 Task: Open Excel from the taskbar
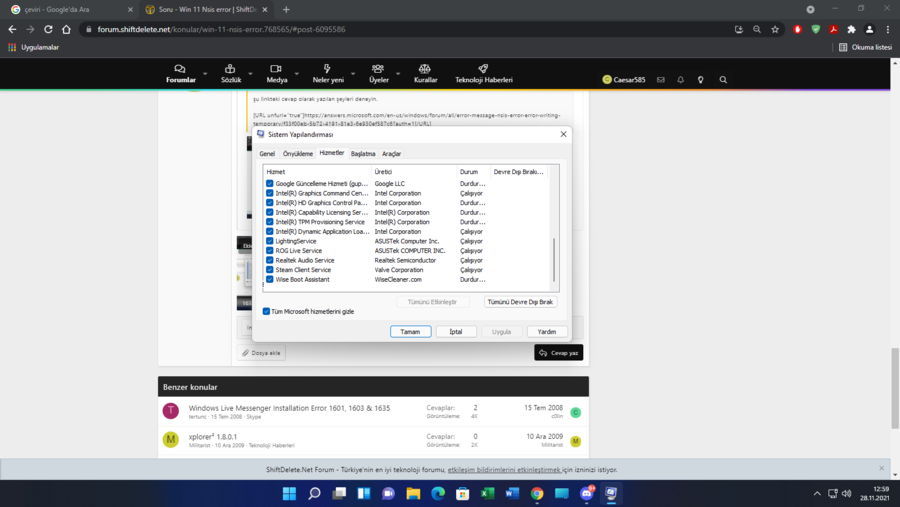tap(487, 493)
